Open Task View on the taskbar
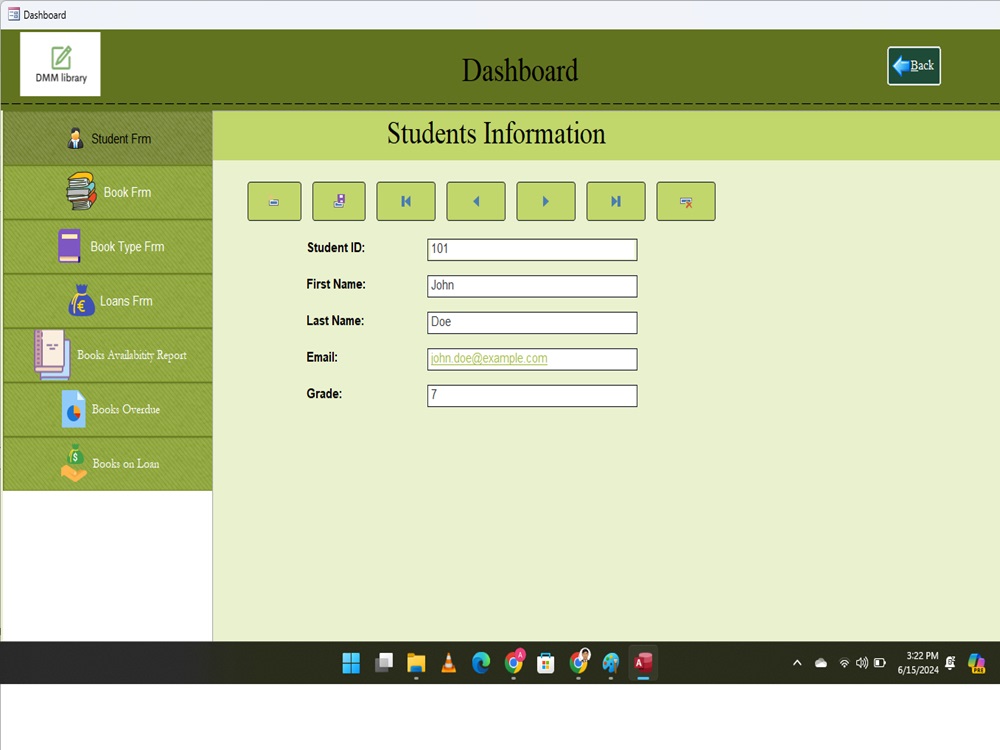The width and height of the screenshot is (1000, 750). (383, 663)
